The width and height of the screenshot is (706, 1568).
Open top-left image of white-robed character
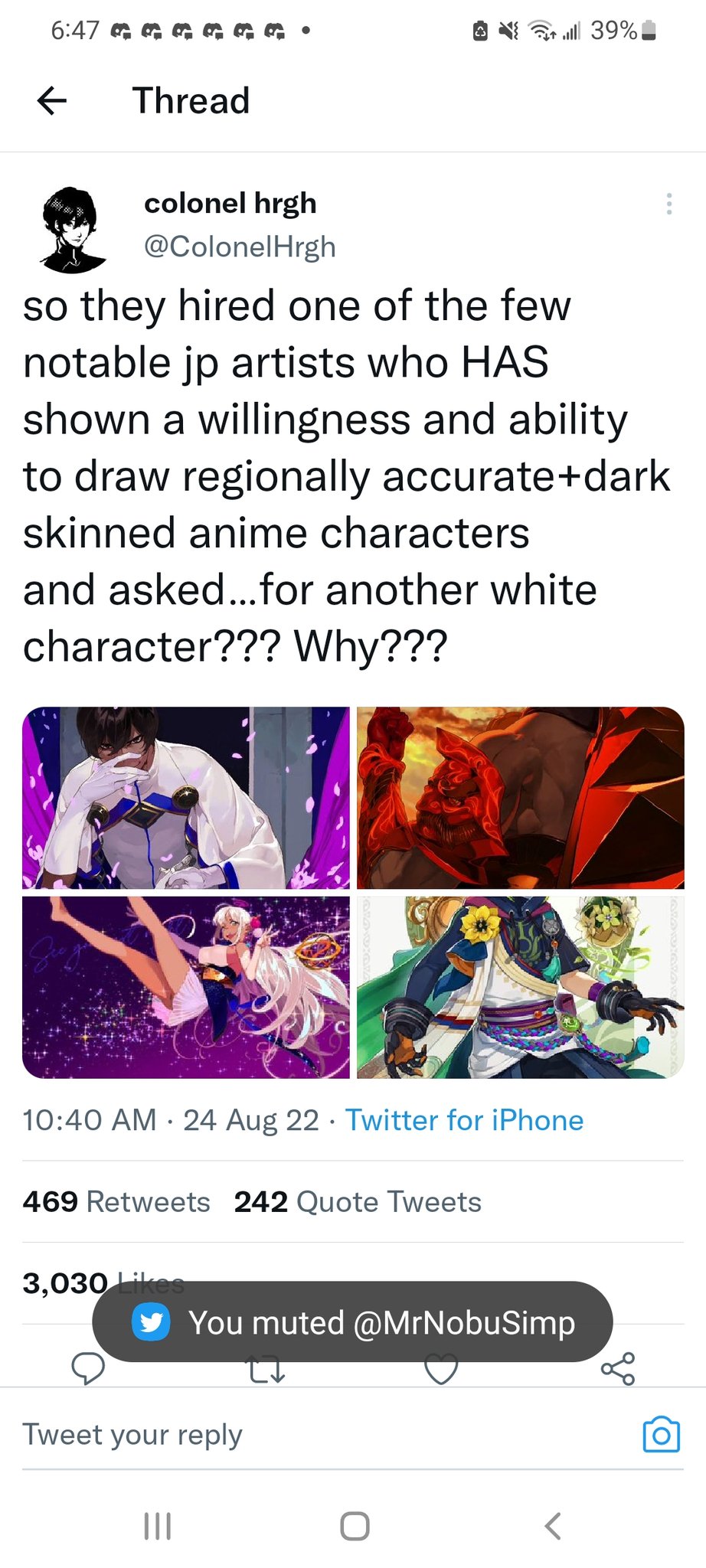[186, 797]
